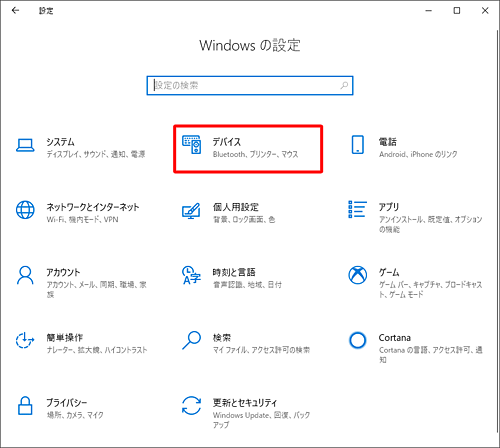The width and height of the screenshot is (500, 448).
Task: Open the Apps list icon
Action: 357,209
